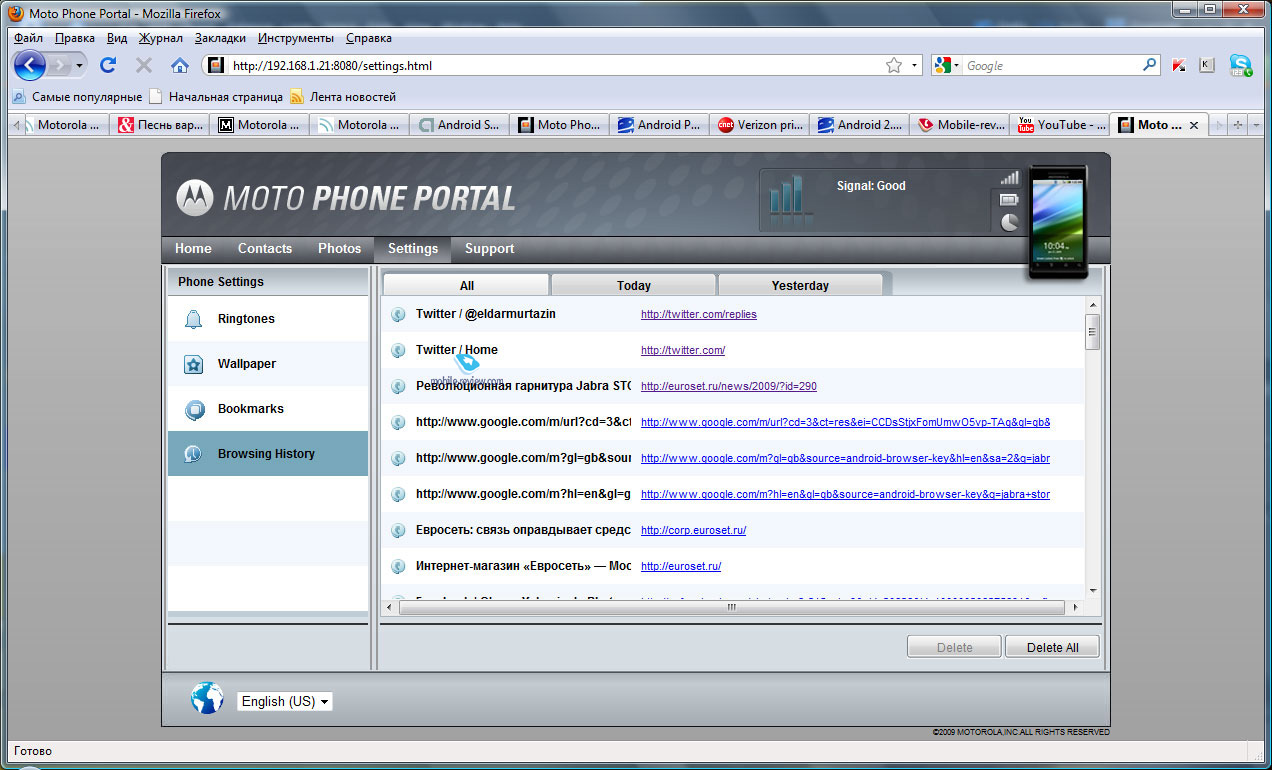Go to the Support portal tab
This screenshot has height=770, width=1272.
489,249
